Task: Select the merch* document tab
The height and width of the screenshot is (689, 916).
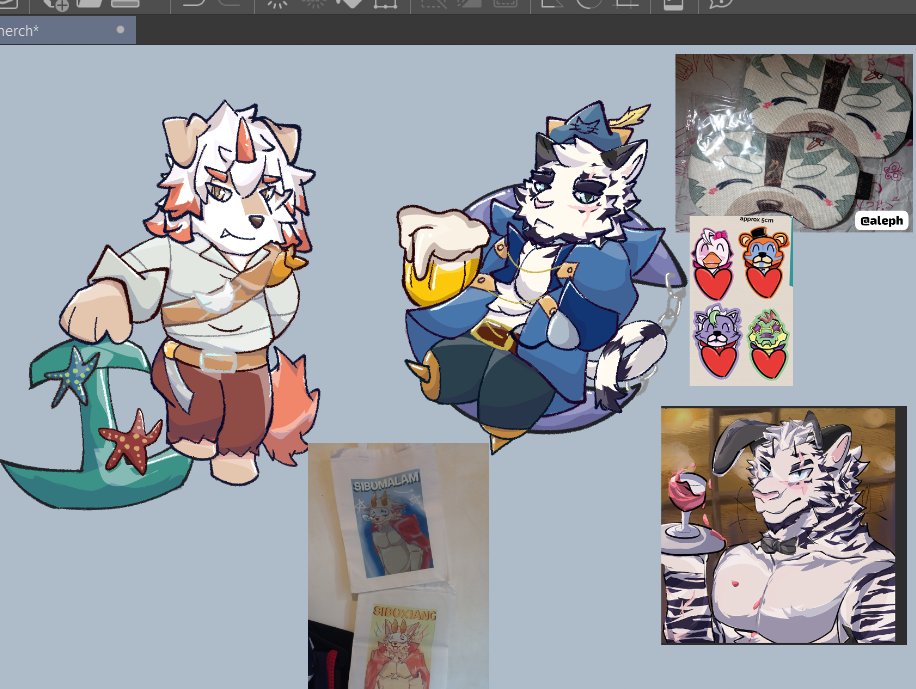Action: [x=67, y=30]
